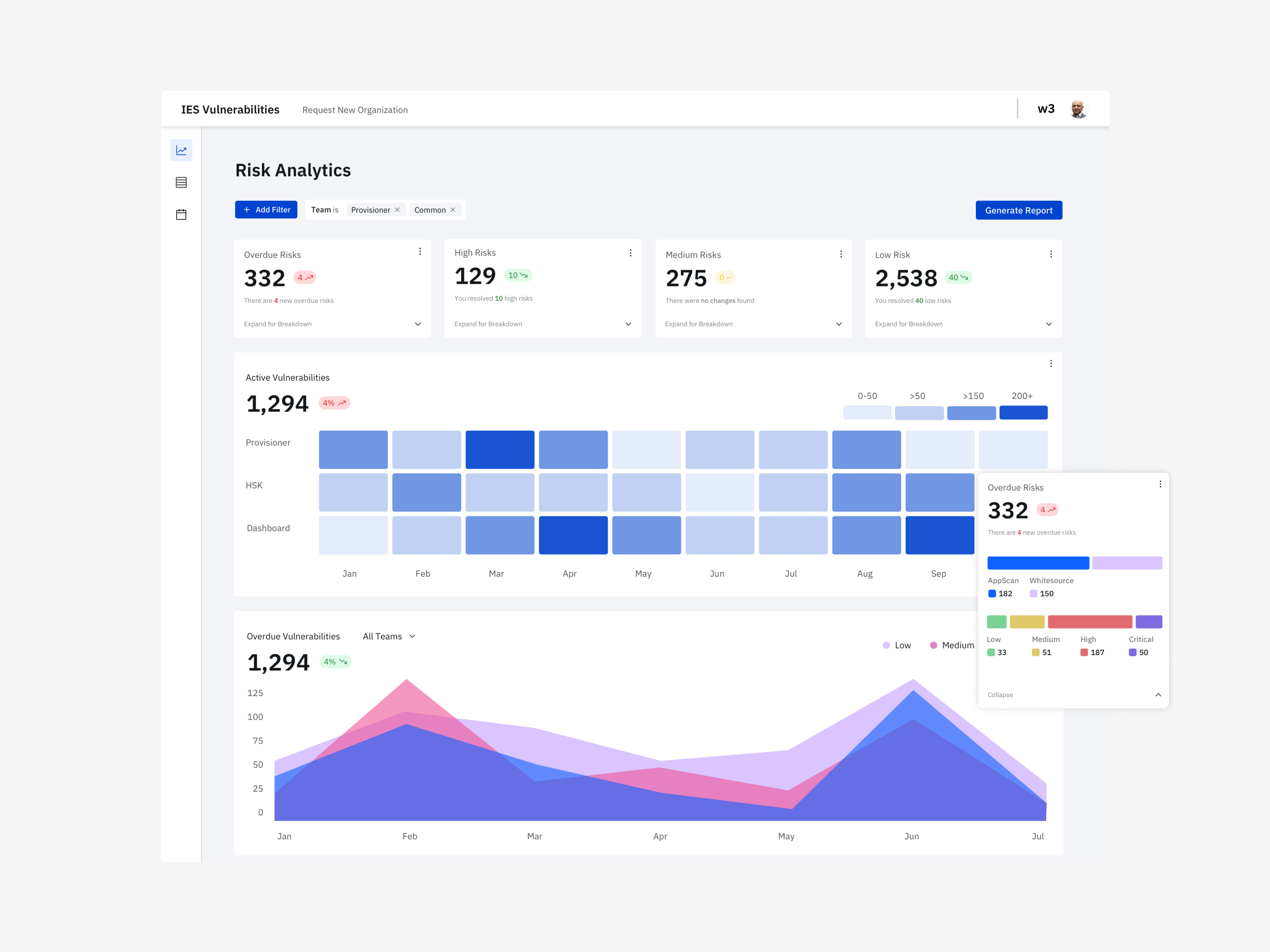Click the user avatar photo
Screen dimensions: 1270x952
[x=1078, y=109]
